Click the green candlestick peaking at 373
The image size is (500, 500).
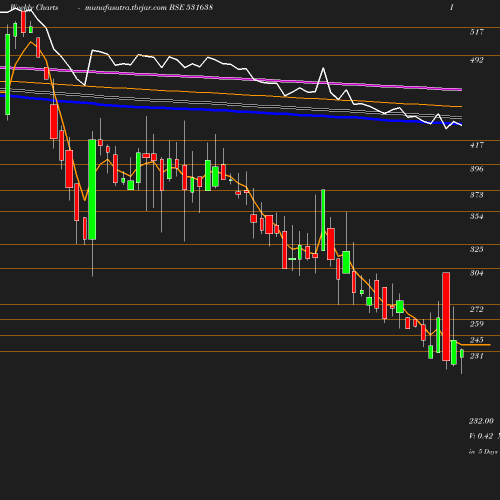pyautogui.click(x=323, y=220)
